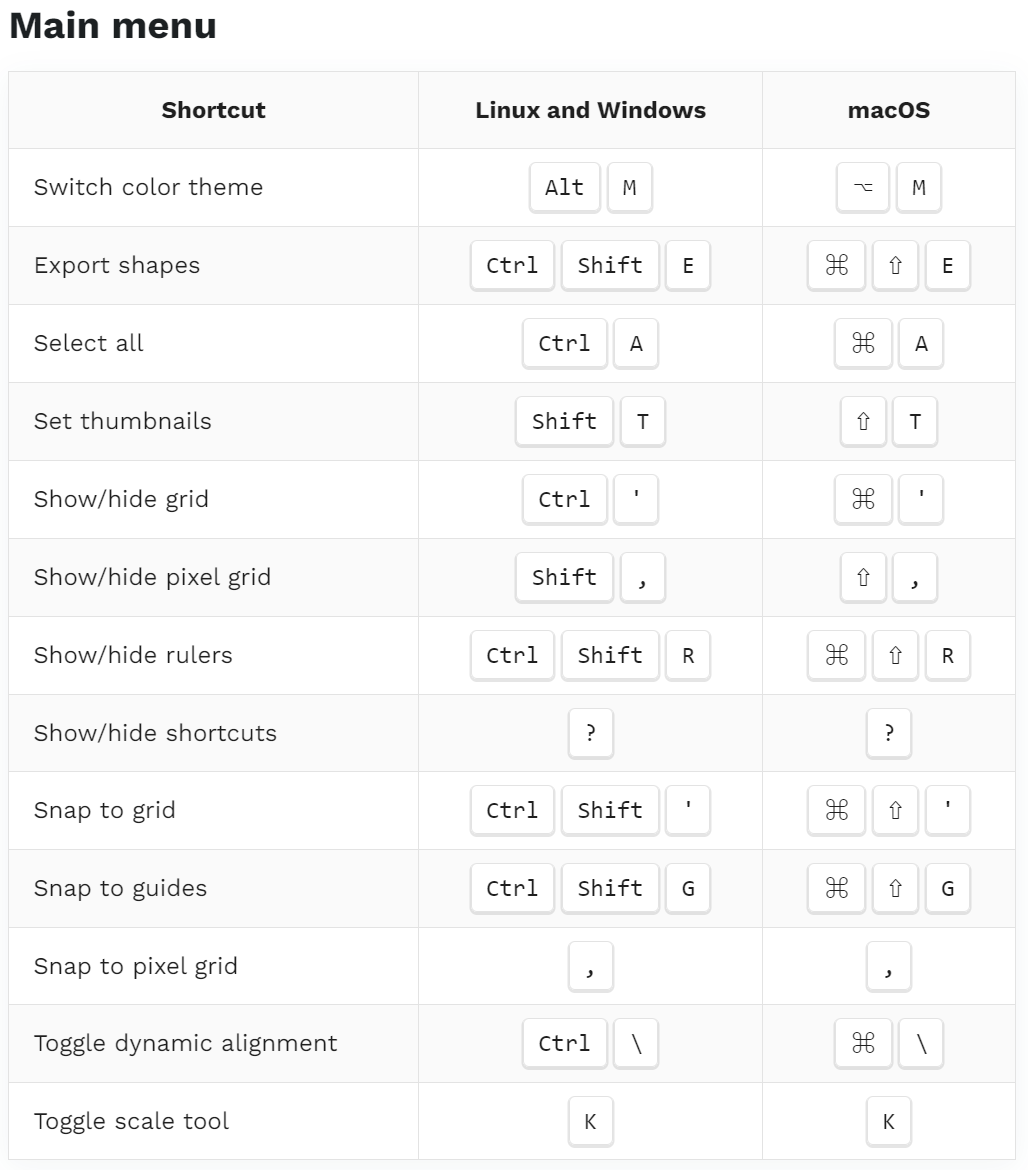Image resolution: width=1028 pixels, height=1170 pixels.
Task: Click the Ctrl key in Snap to grid row
Action: click(x=512, y=811)
